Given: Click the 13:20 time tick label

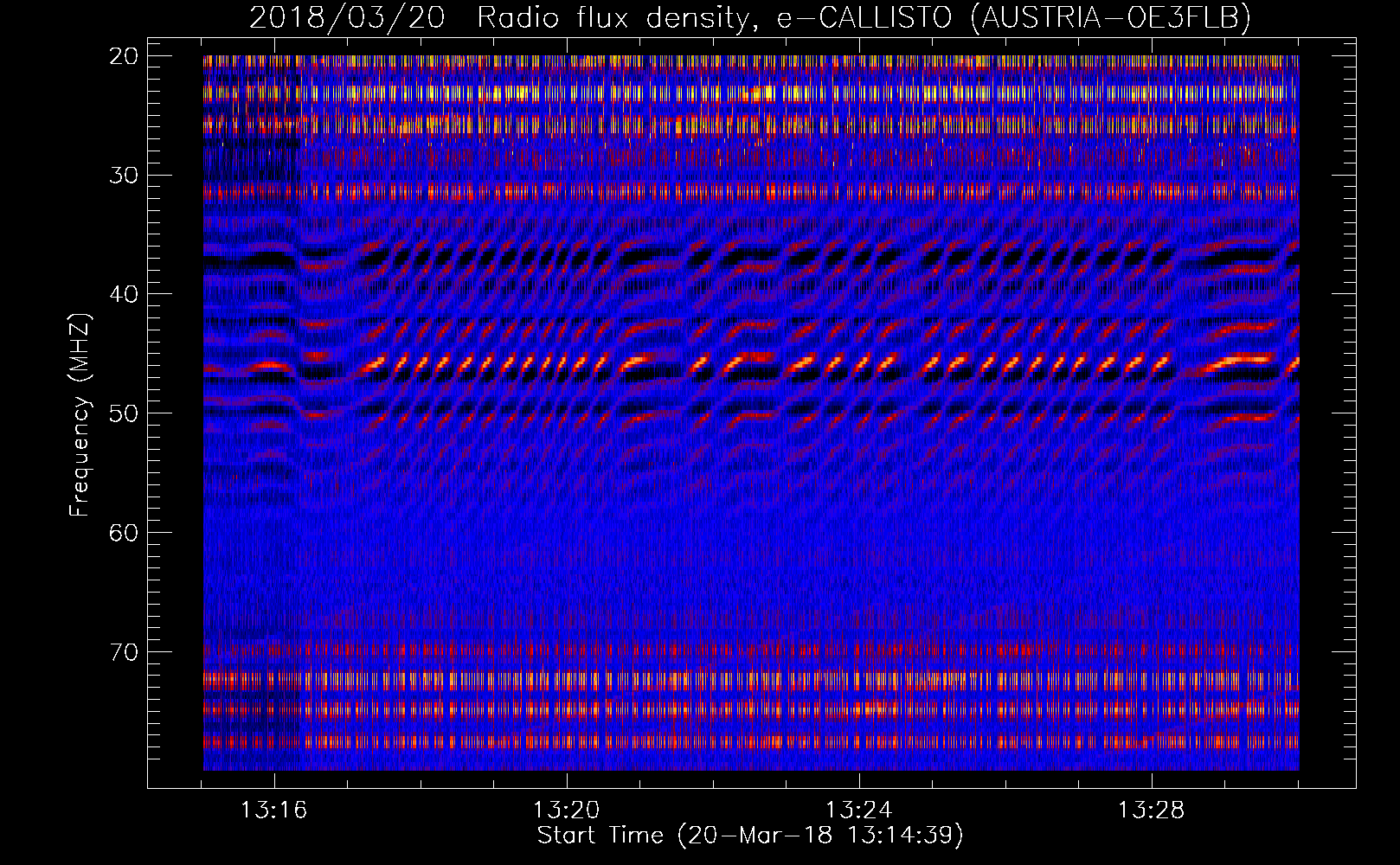Looking at the screenshot, I should (x=567, y=811).
